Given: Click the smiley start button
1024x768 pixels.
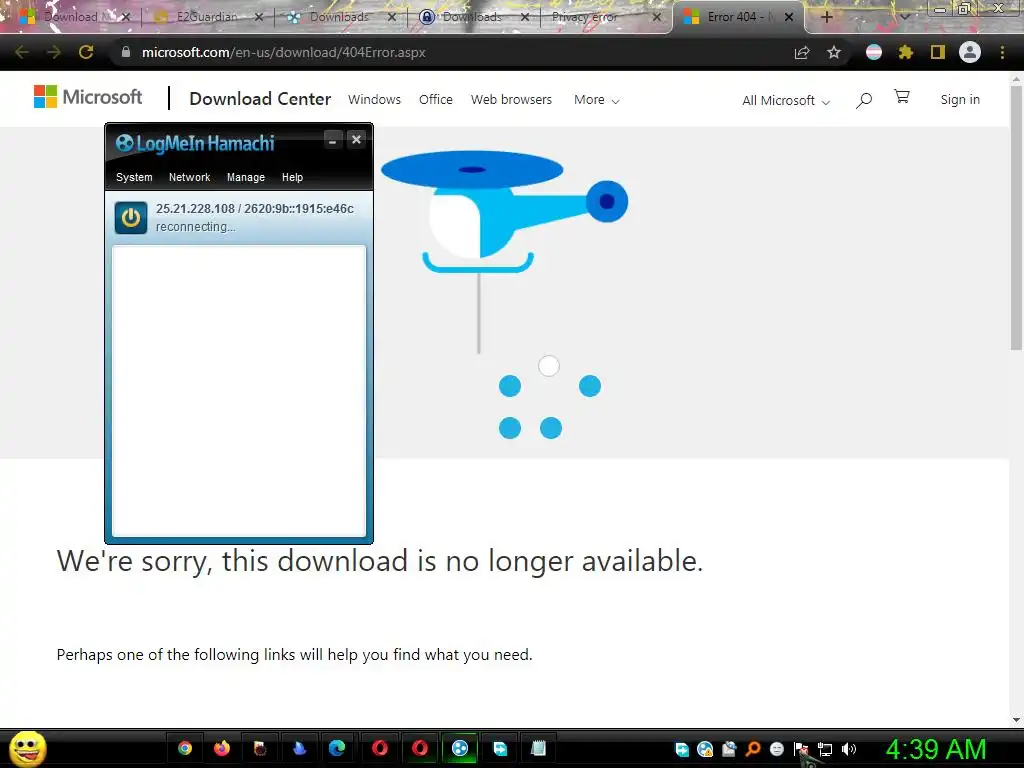Looking at the screenshot, I should pyautogui.click(x=28, y=748).
